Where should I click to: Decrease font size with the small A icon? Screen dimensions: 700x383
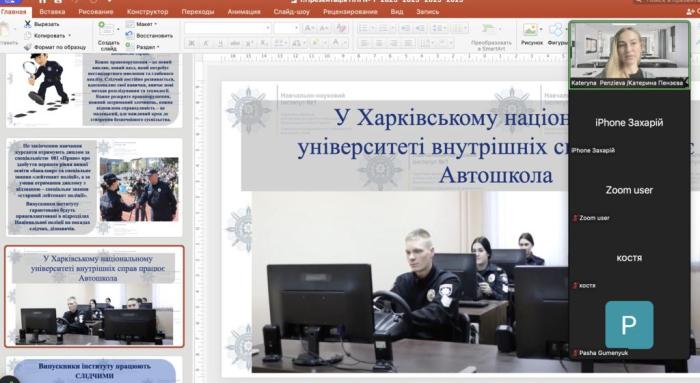pos(324,29)
